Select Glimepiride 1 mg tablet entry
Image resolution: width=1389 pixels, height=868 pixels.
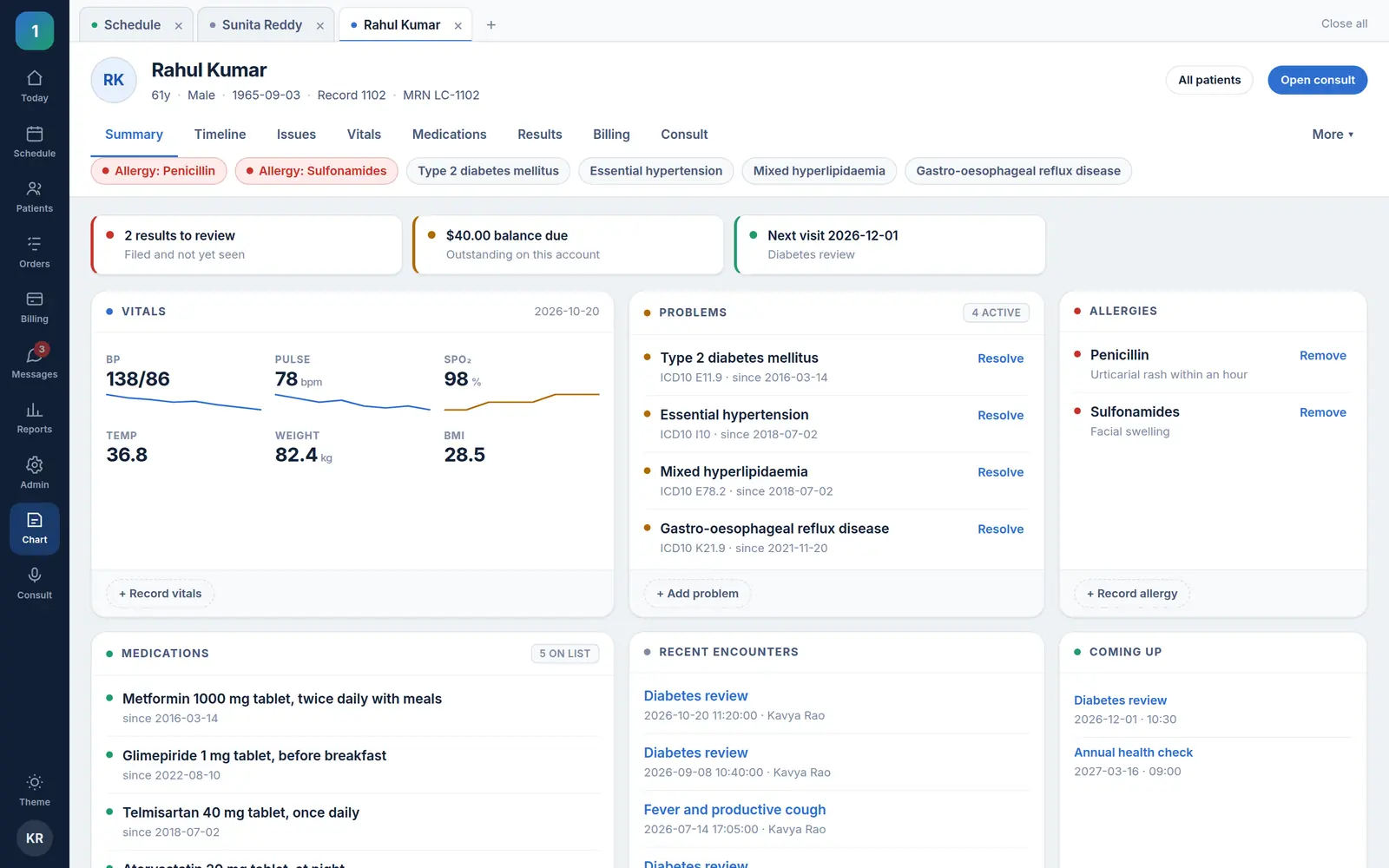point(352,765)
